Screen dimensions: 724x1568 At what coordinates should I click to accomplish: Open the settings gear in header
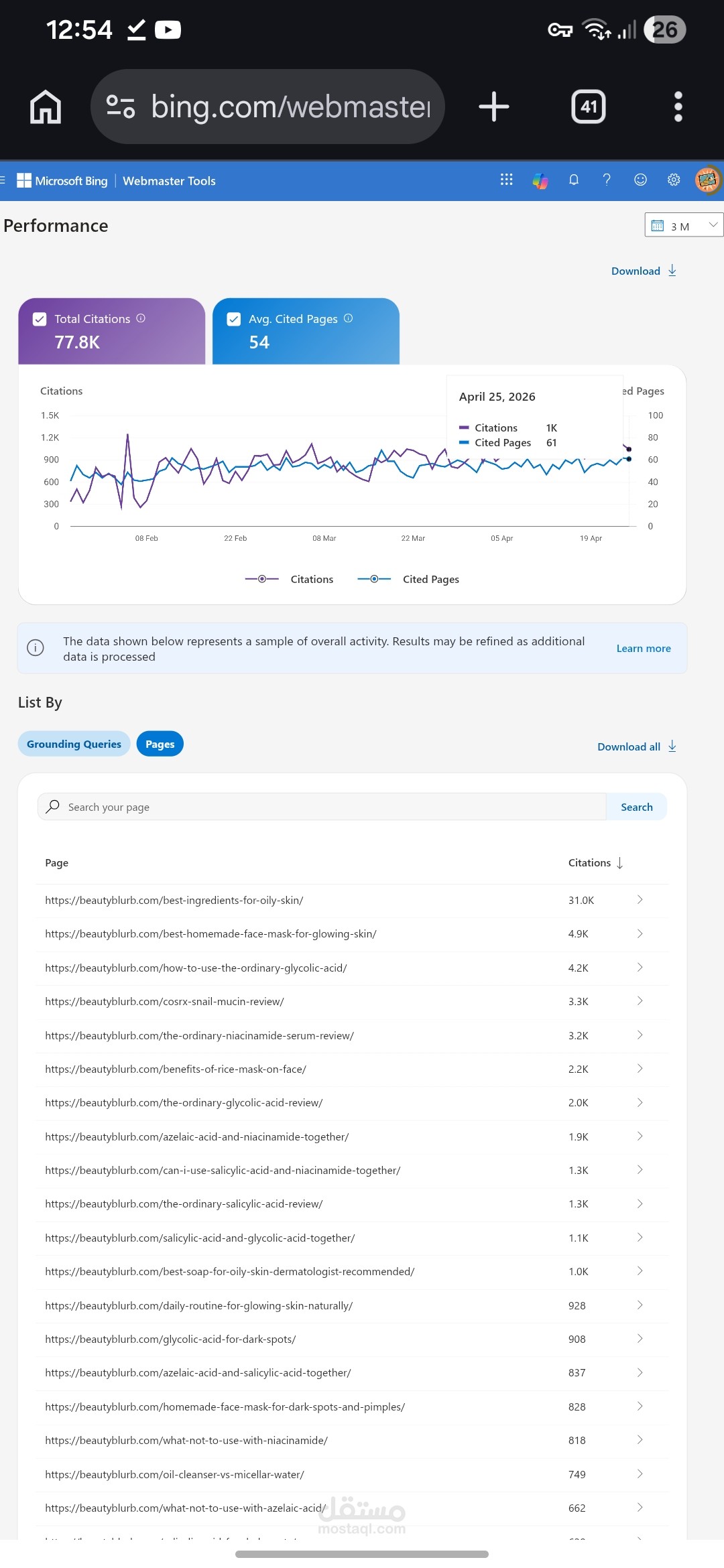(674, 180)
